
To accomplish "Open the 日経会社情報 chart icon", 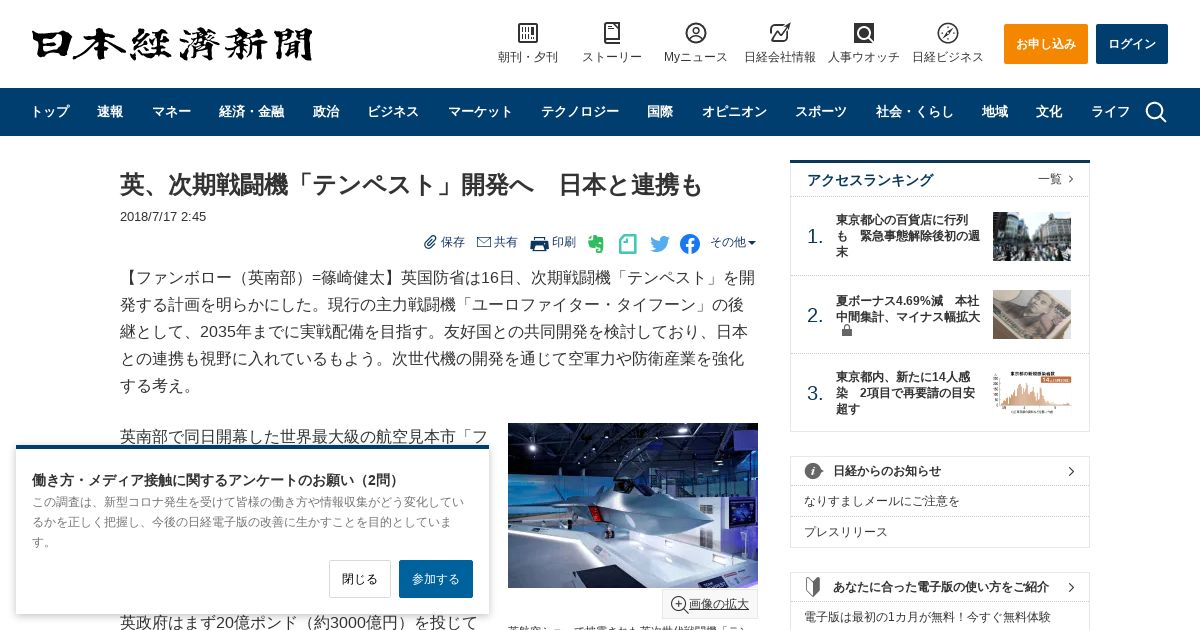I will [x=780, y=33].
